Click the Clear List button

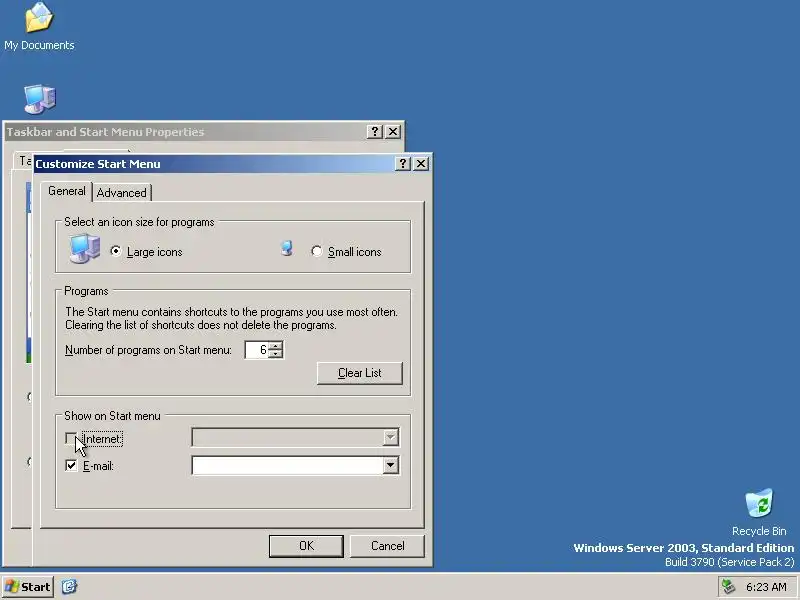point(360,373)
